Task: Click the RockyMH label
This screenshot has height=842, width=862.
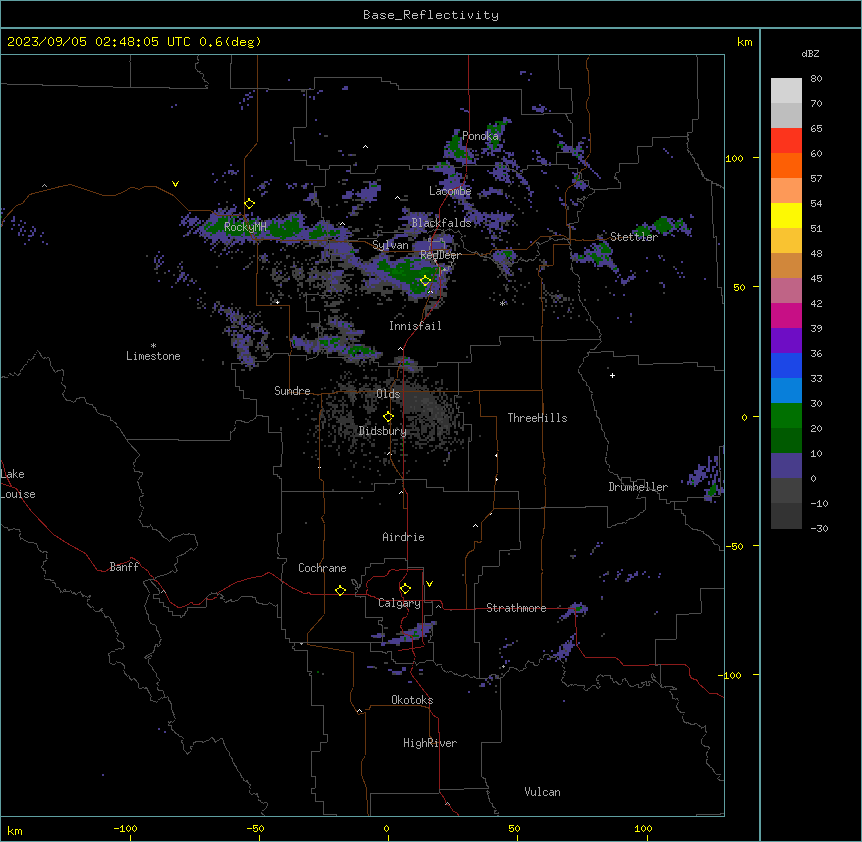Action: [245, 227]
